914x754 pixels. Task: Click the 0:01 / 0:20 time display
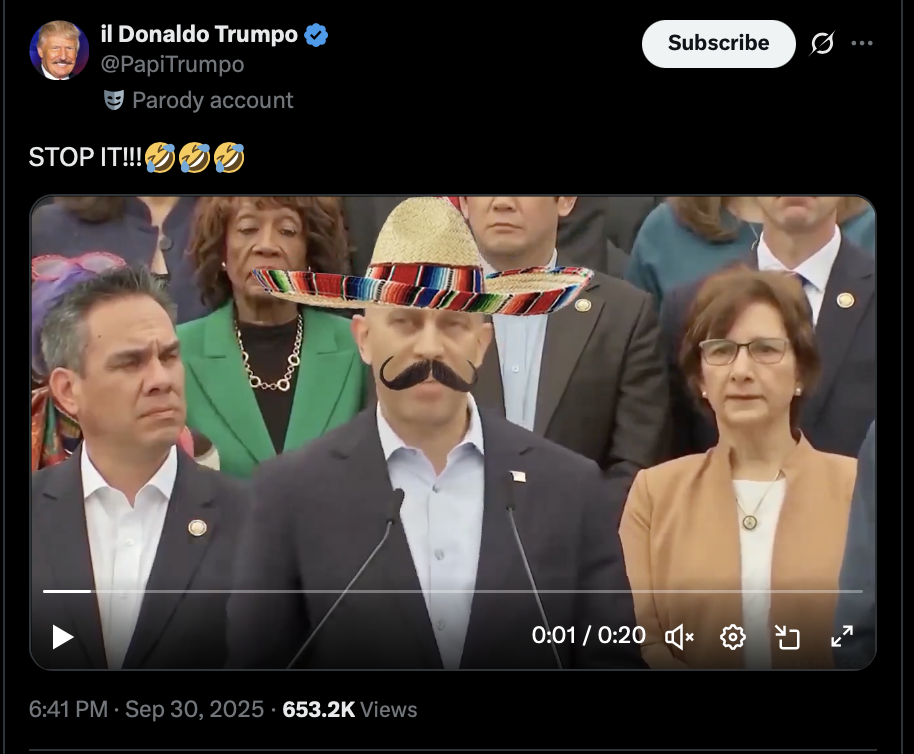point(588,636)
